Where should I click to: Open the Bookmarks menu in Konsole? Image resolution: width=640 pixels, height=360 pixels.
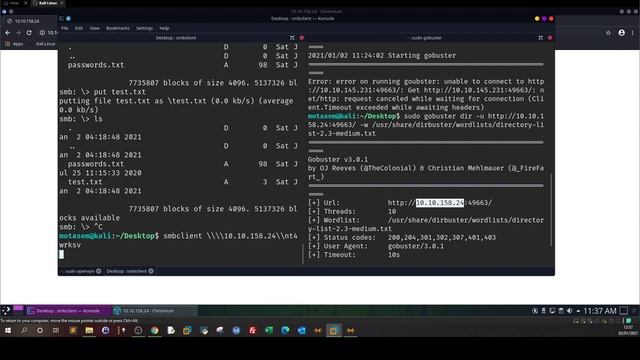pyautogui.click(x=118, y=28)
